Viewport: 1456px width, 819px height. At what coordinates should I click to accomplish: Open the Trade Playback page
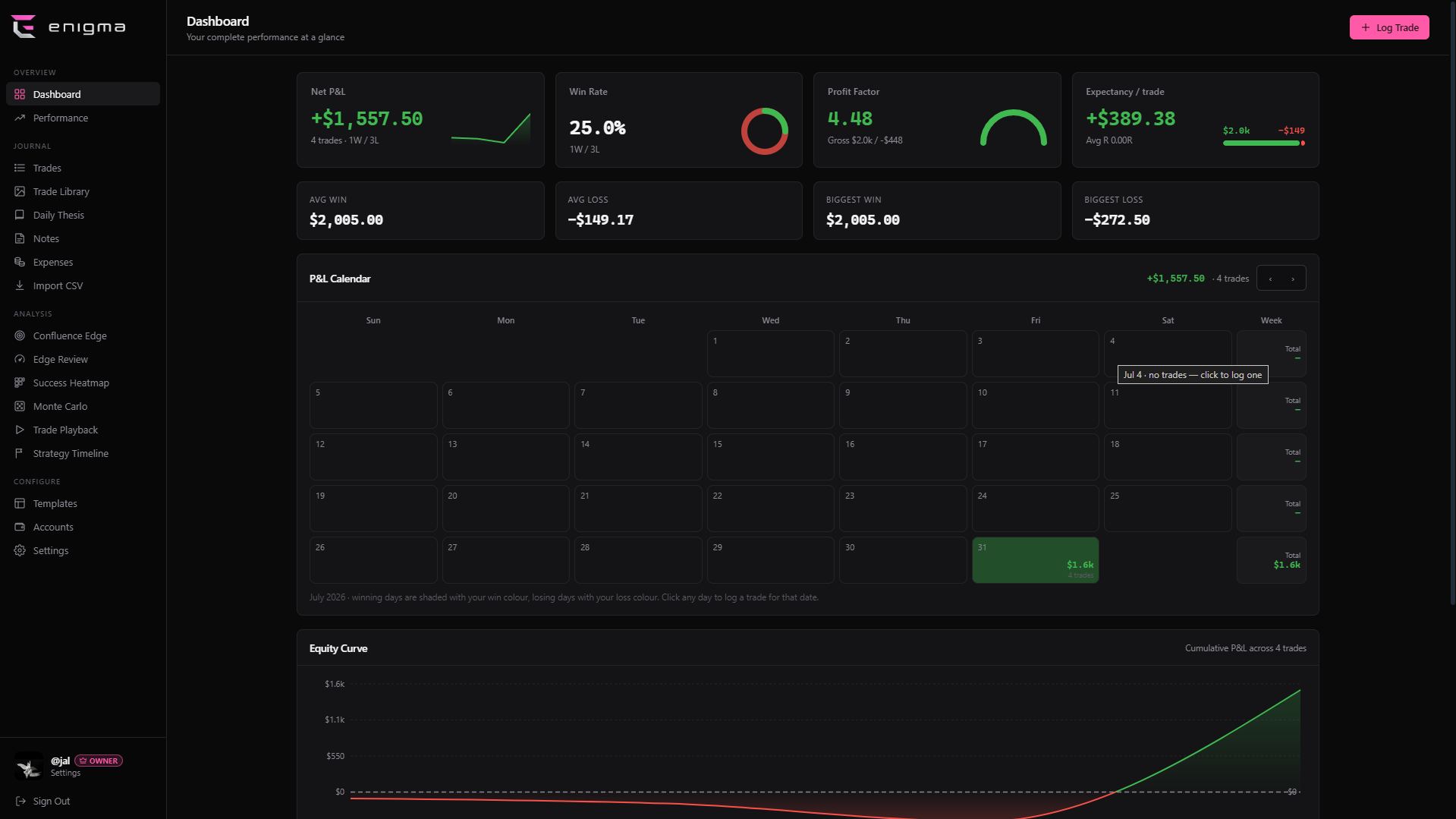tap(83, 430)
